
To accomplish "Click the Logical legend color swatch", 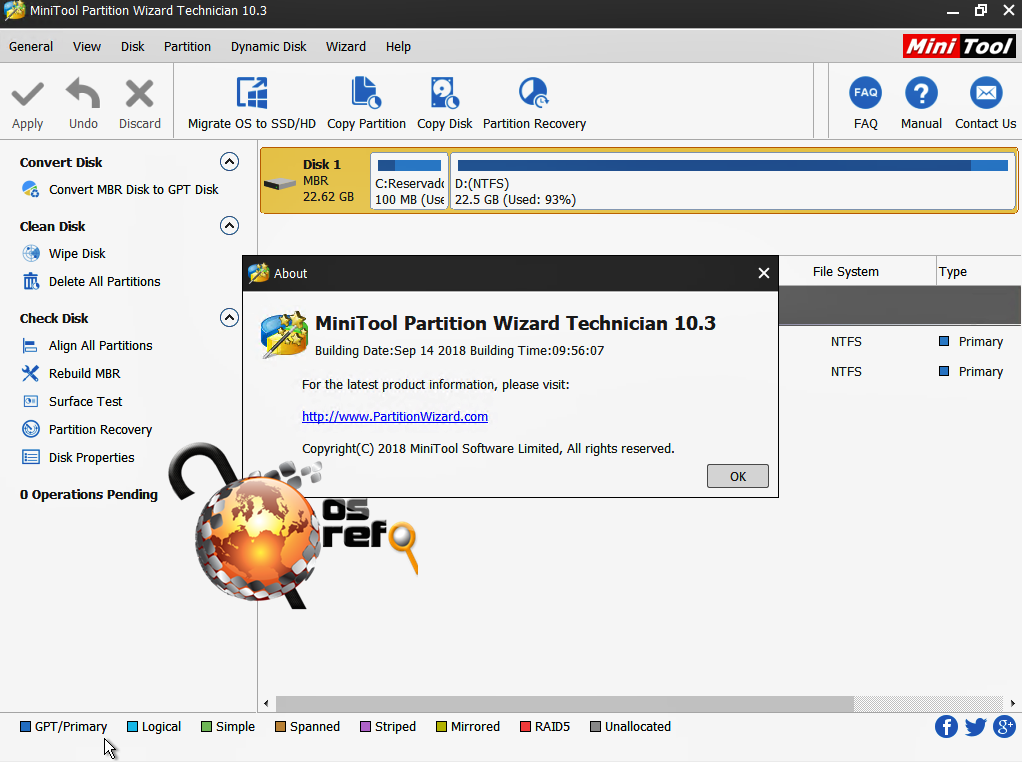I will 132,726.
